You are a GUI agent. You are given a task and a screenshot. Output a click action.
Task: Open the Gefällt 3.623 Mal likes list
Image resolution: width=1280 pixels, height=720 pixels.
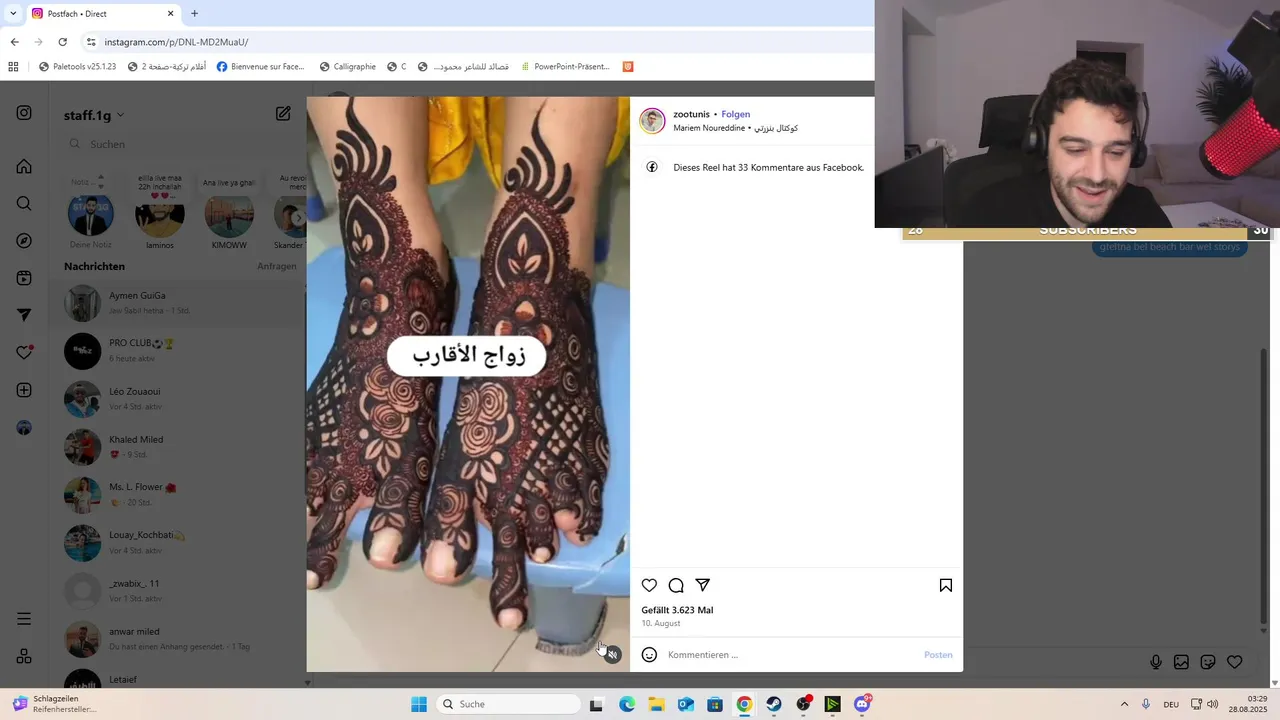click(677, 610)
